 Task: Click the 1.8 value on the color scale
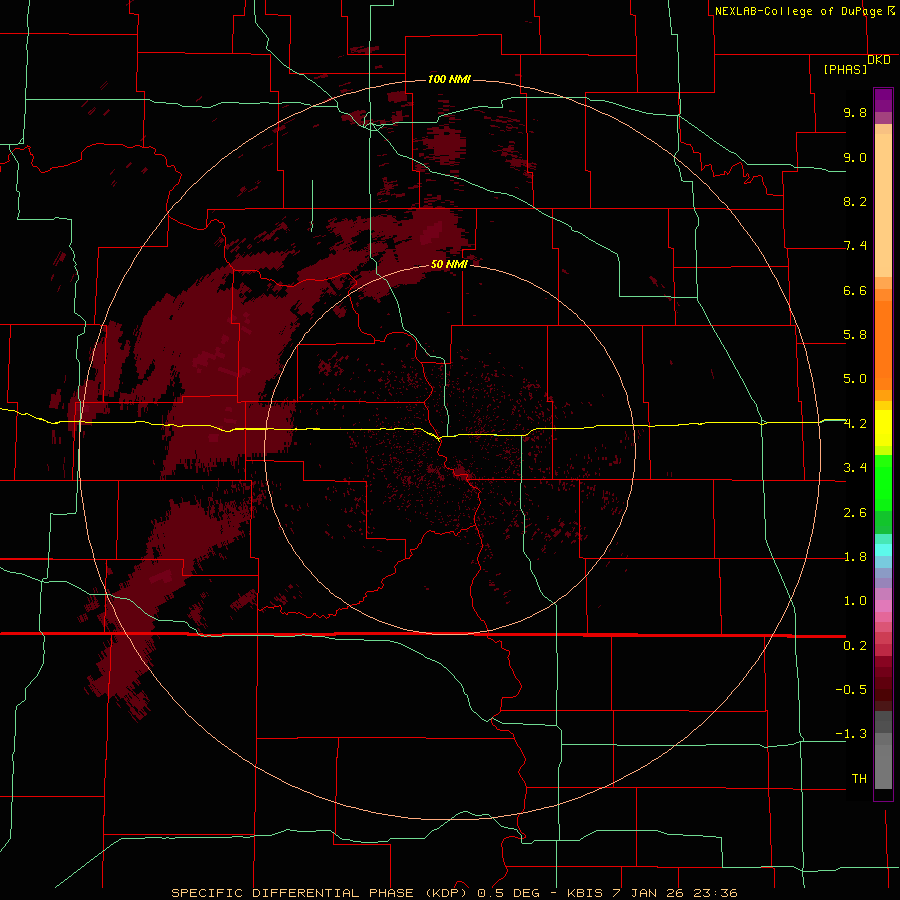coord(855,557)
